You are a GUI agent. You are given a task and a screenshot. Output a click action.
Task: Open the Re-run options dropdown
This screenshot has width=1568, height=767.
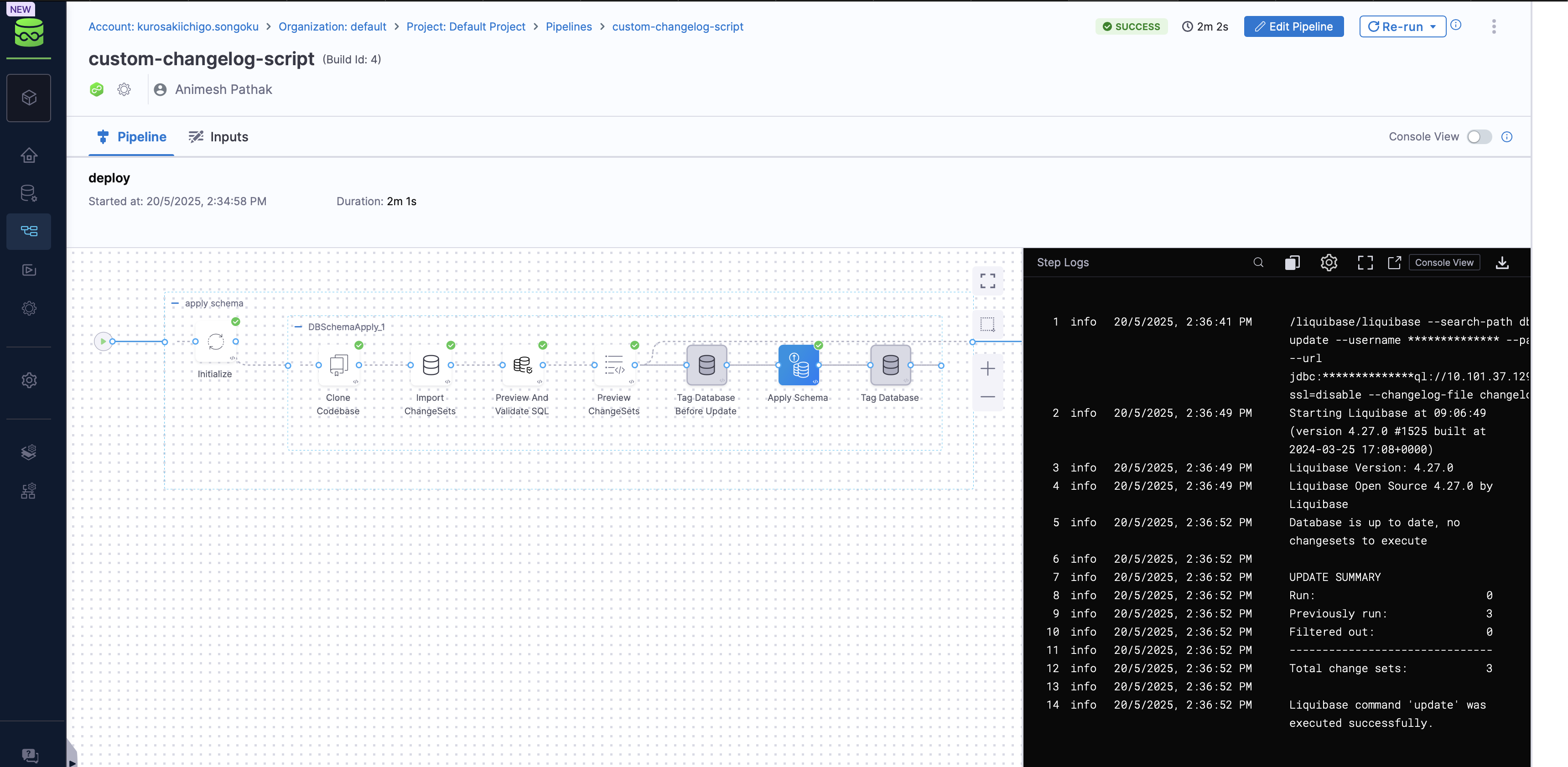1434,26
